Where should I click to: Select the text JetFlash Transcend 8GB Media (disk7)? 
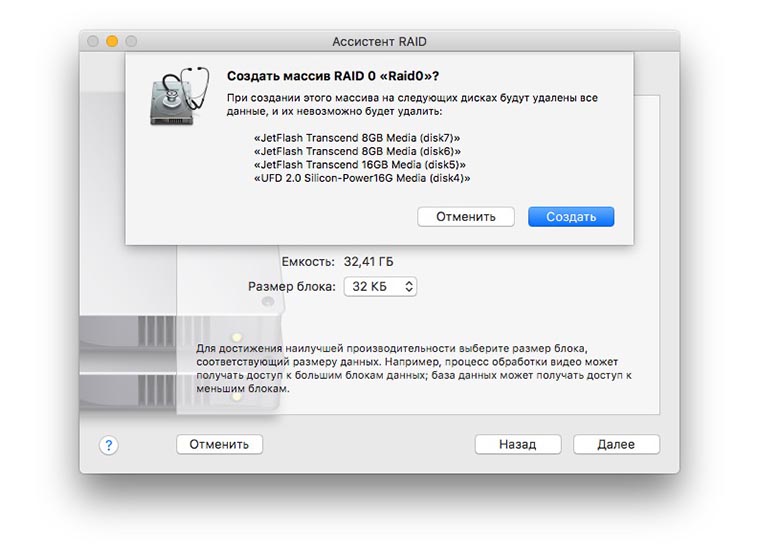pyautogui.click(x=357, y=138)
